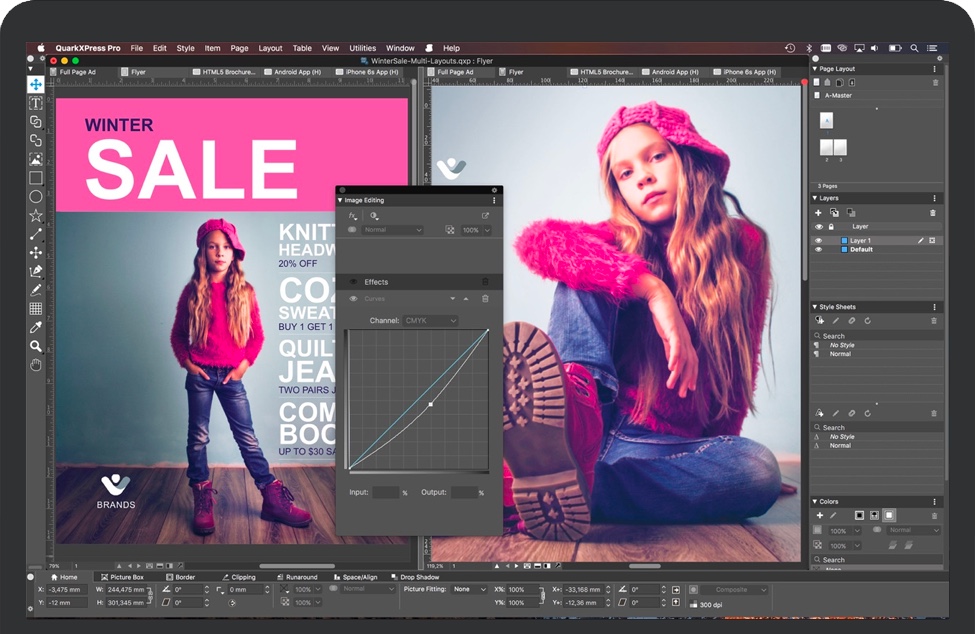Hide Layer 1 with its eye icon
This screenshot has width=975, height=634.
click(x=818, y=241)
